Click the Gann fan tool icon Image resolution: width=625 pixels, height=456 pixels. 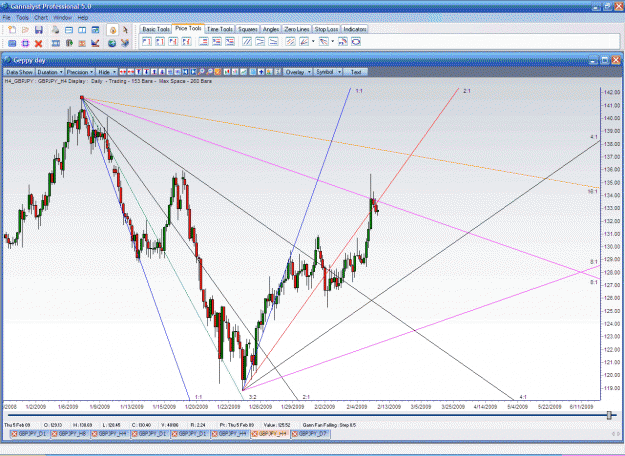click(304, 41)
